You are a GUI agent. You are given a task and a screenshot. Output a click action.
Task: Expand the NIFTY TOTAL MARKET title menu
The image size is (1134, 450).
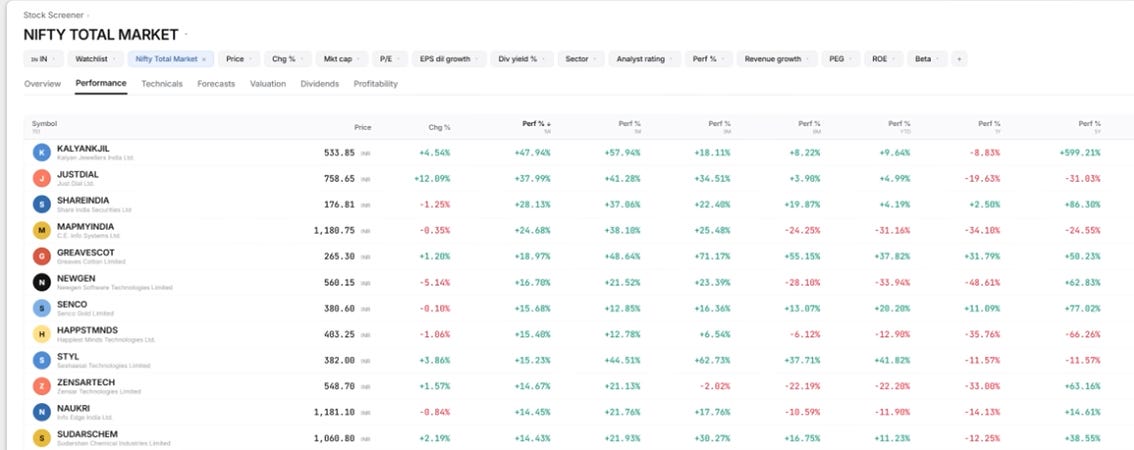pyautogui.click(x=186, y=34)
